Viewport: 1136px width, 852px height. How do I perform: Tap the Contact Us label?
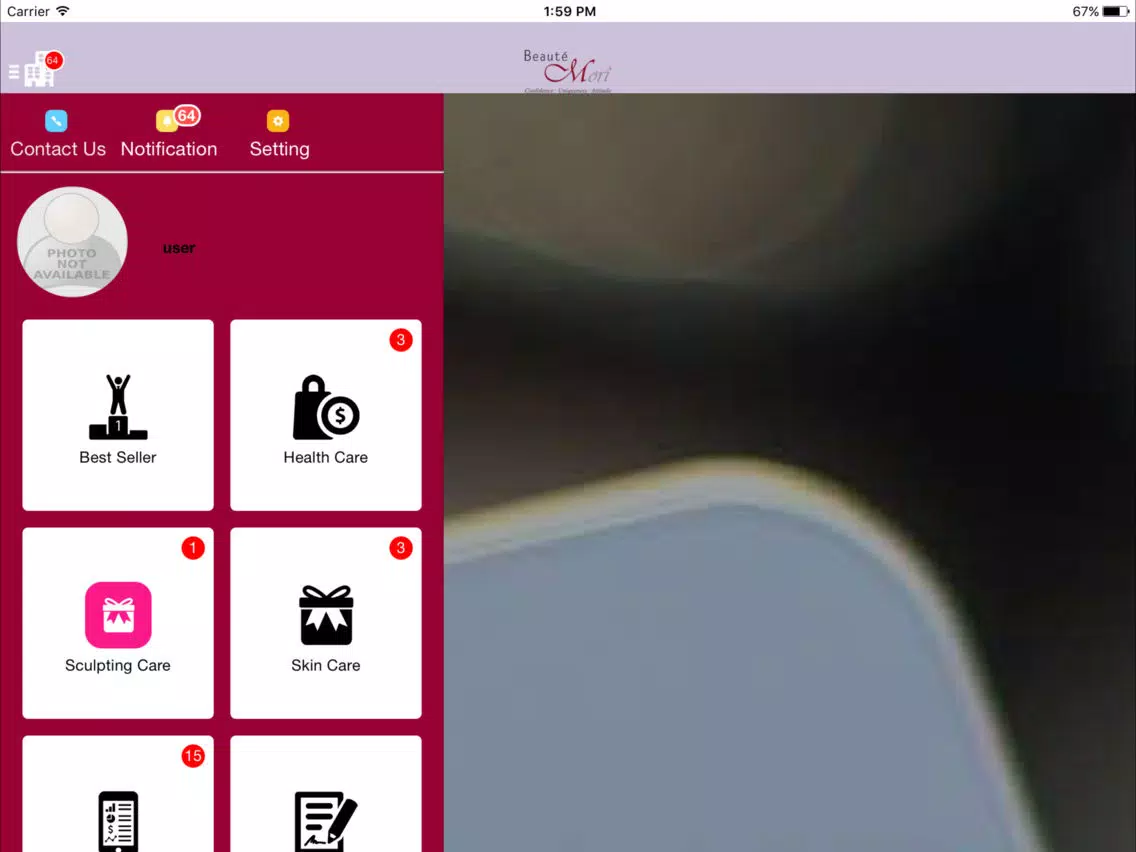pyautogui.click(x=58, y=149)
